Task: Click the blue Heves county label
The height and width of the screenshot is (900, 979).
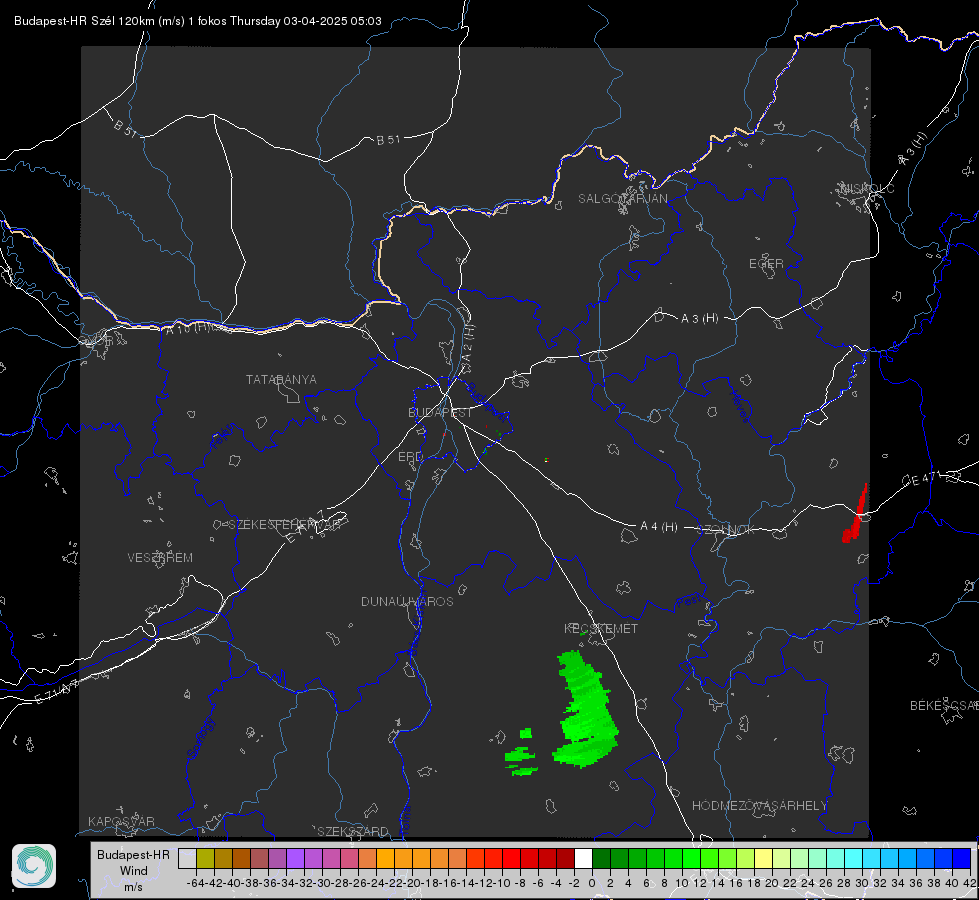Action: [x=739, y=407]
